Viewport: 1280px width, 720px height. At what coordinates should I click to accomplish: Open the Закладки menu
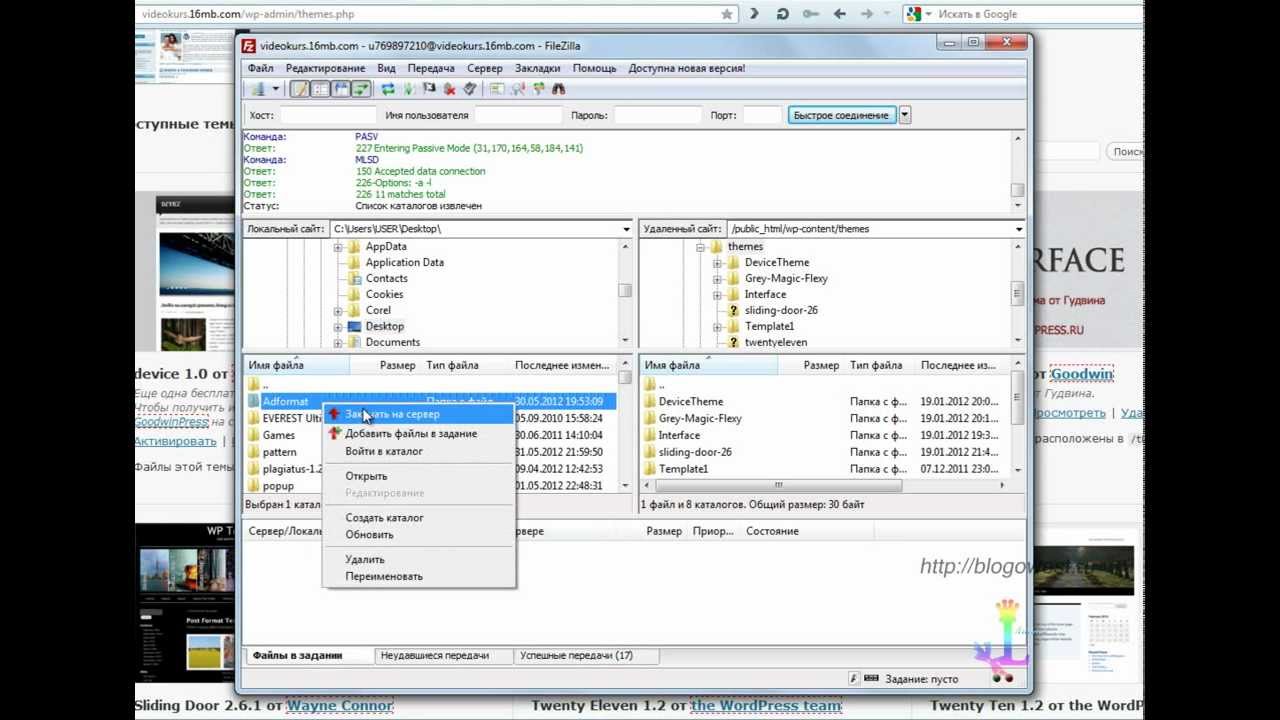(537, 68)
